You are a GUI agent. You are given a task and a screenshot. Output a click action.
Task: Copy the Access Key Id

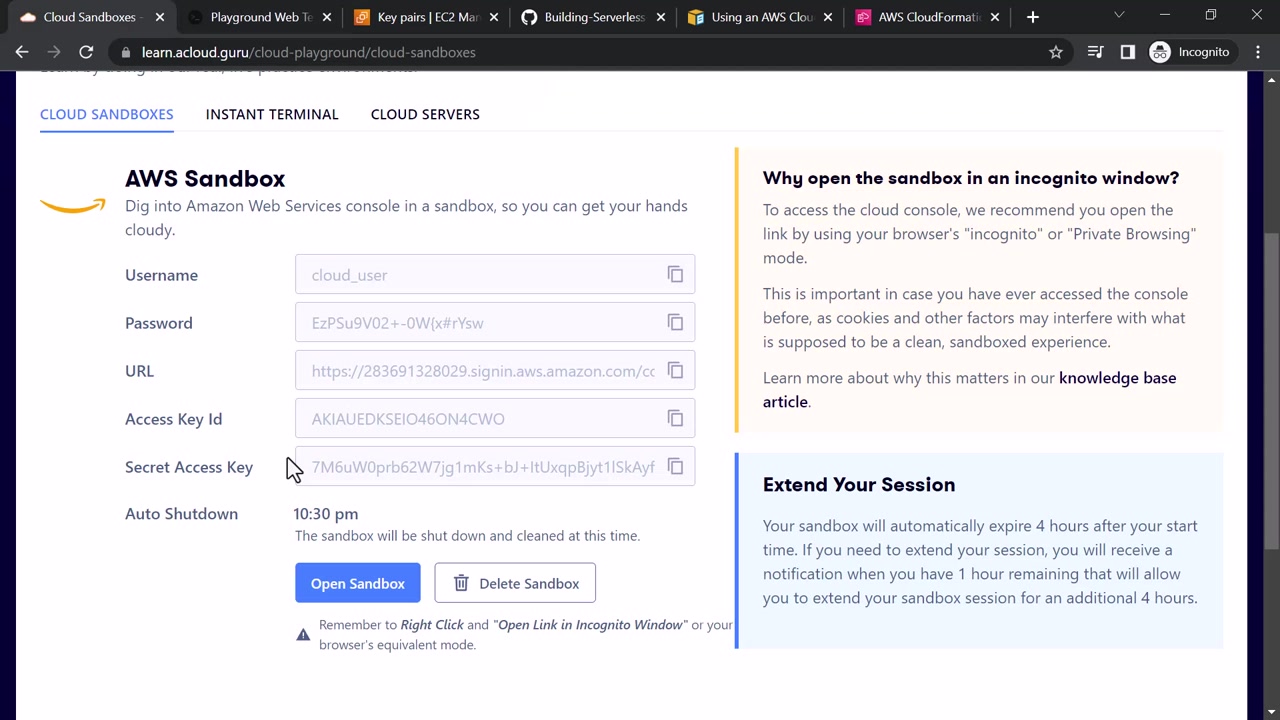tap(675, 419)
